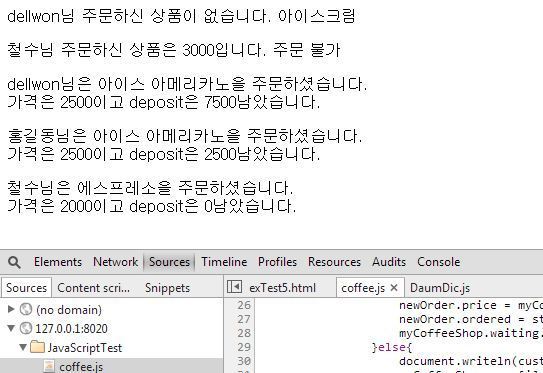
Task: Open the Snippets sub-tab
Action: pos(167,288)
